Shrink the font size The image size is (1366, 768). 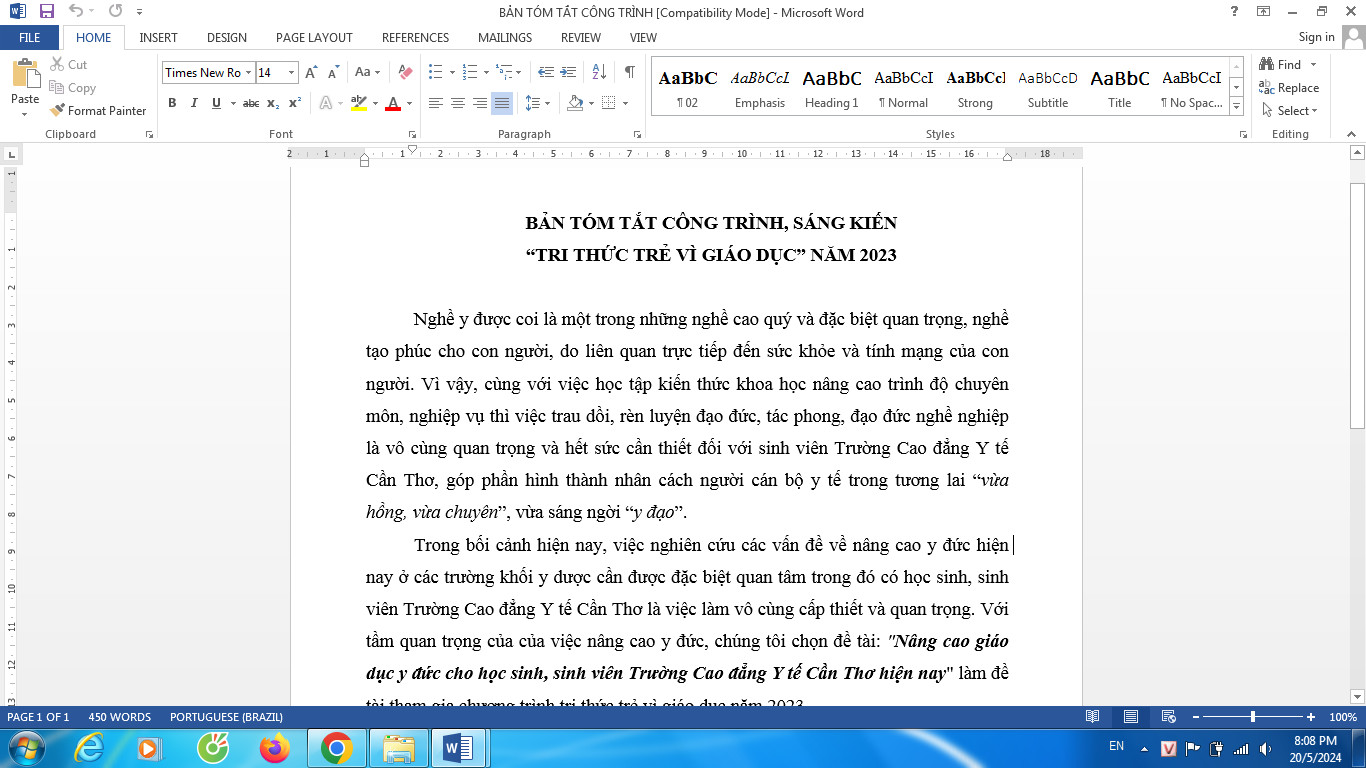tap(333, 72)
